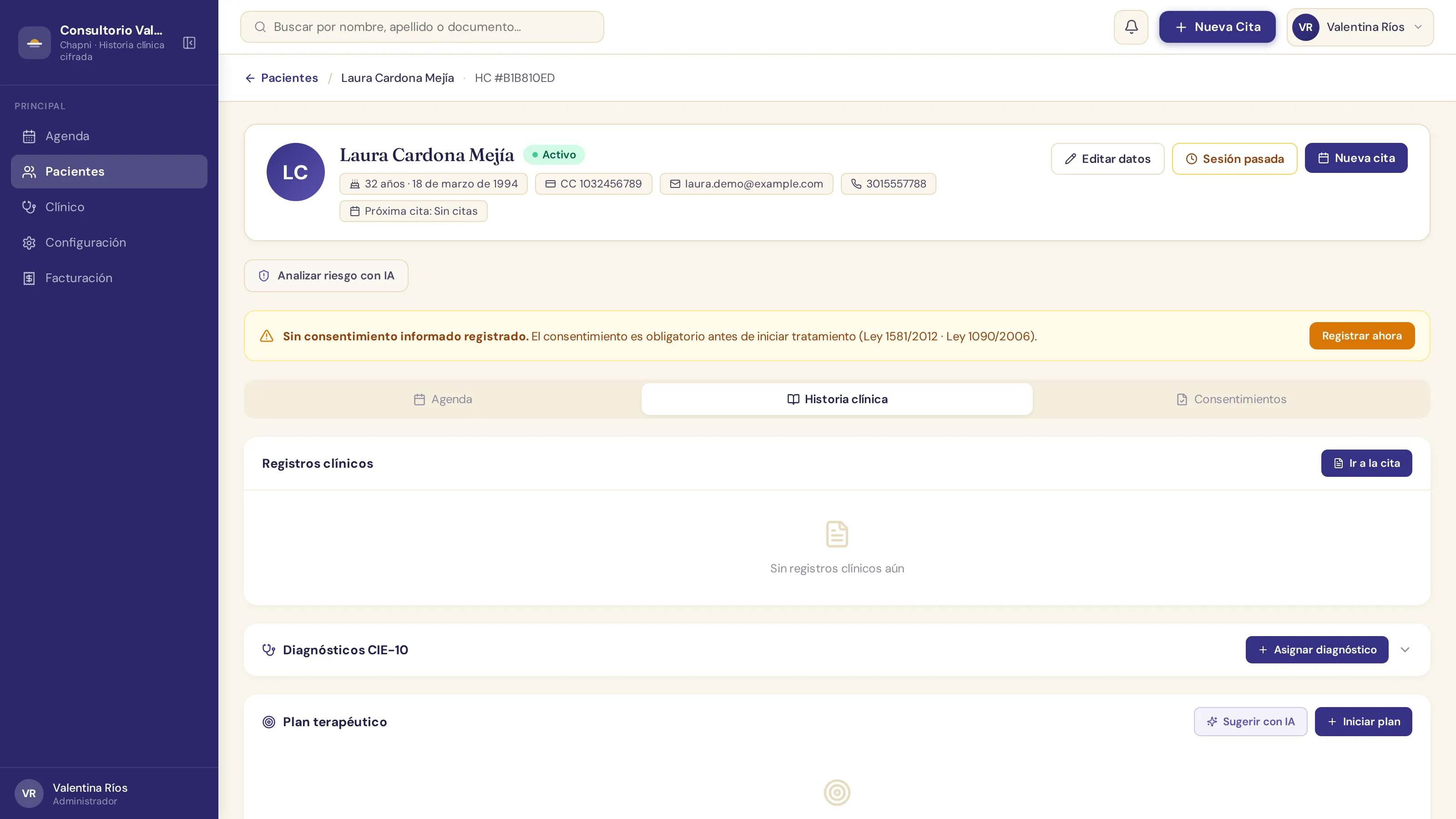The width and height of the screenshot is (1456, 819).
Task: Click the pencil icon in Editar datos
Action: pos(1071,159)
